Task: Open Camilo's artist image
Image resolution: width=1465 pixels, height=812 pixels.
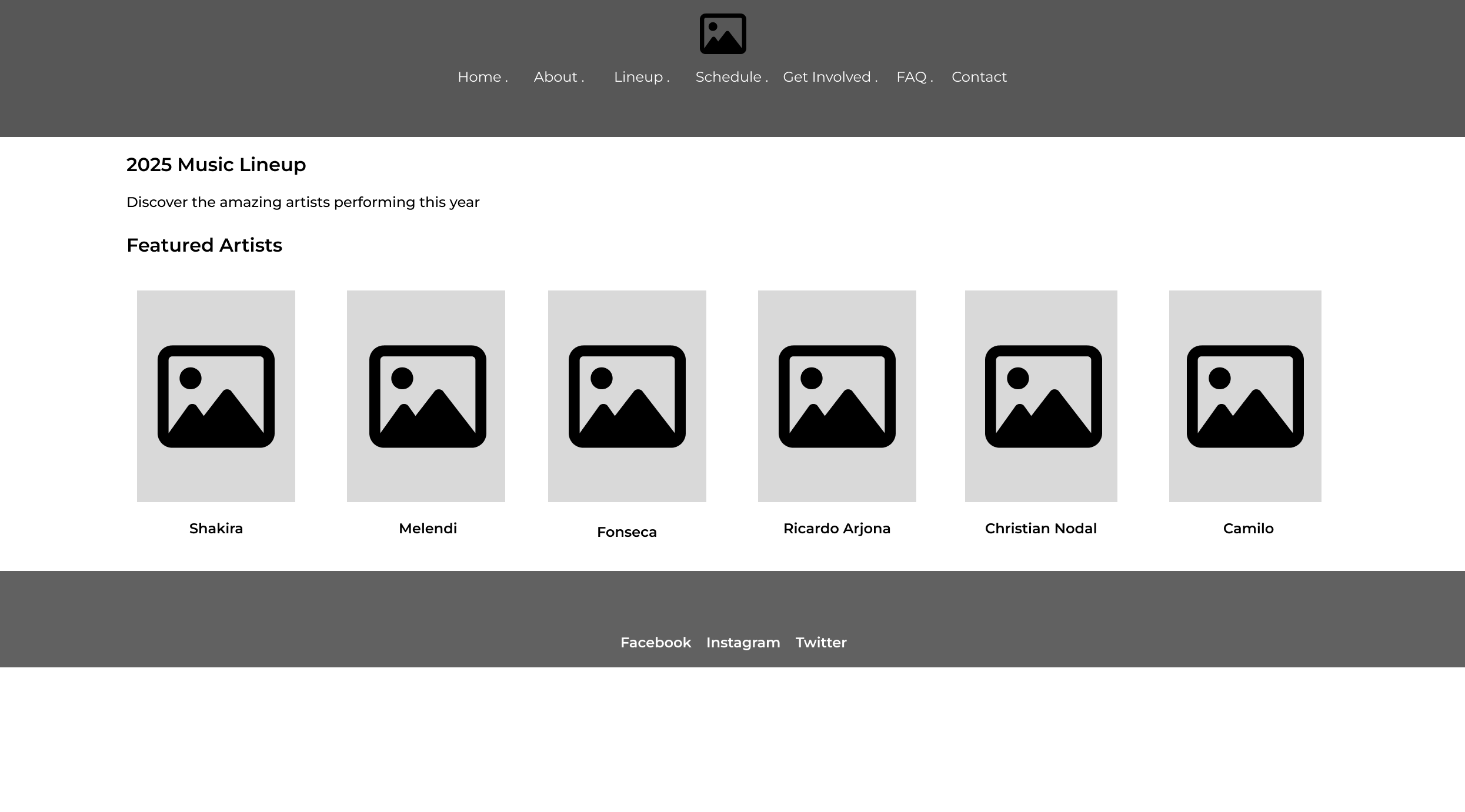Action: (x=1245, y=396)
